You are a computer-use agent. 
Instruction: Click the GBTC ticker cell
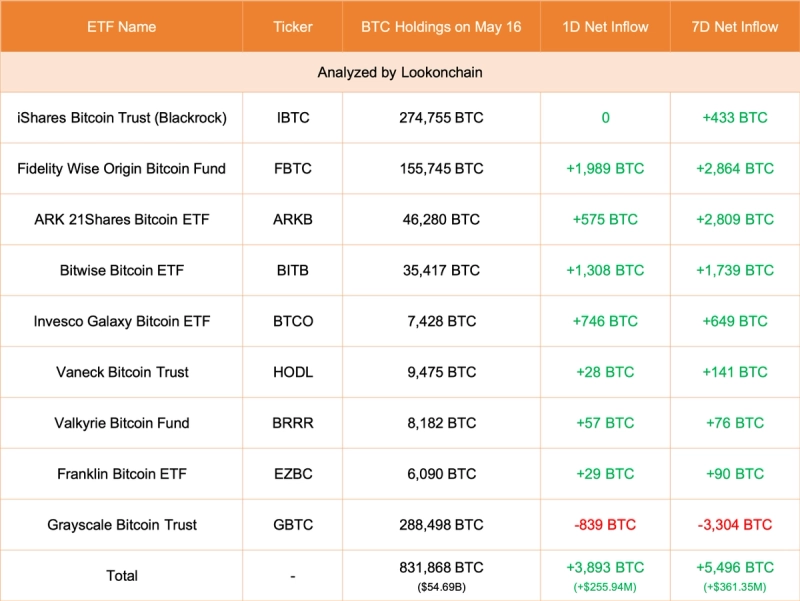click(x=293, y=526)
